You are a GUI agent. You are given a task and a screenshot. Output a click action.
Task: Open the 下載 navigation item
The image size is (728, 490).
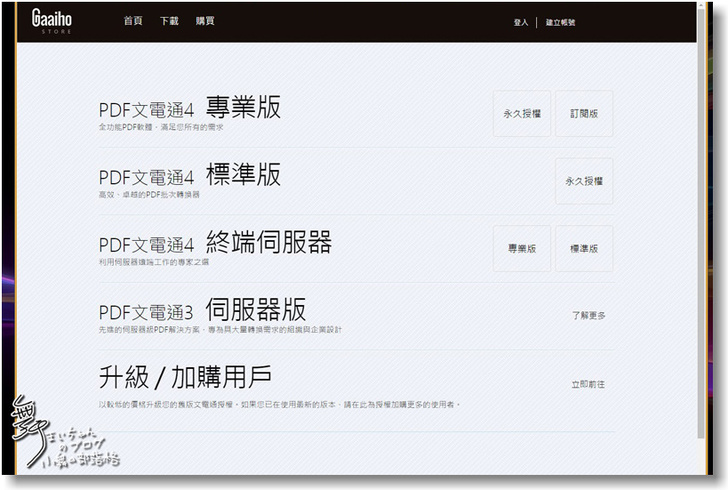click(x=169, y=21)
